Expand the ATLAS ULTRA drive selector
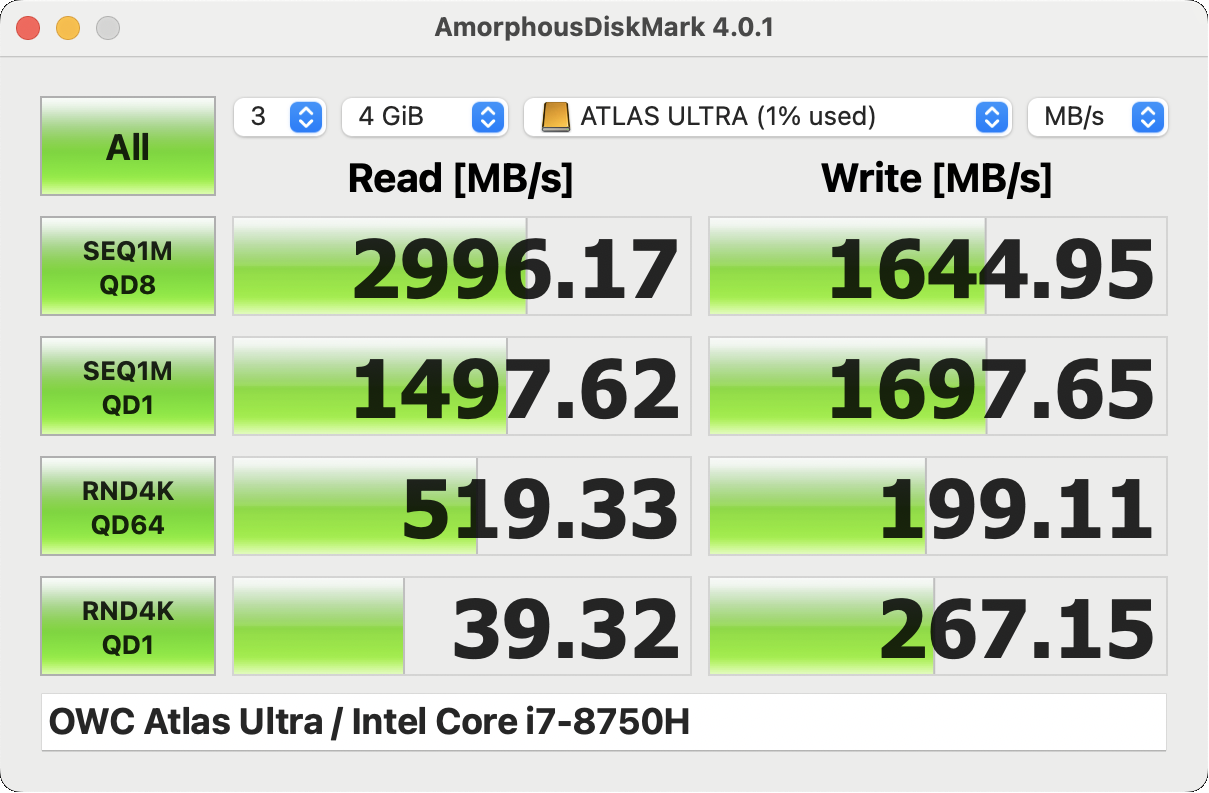 coord(766,117)
